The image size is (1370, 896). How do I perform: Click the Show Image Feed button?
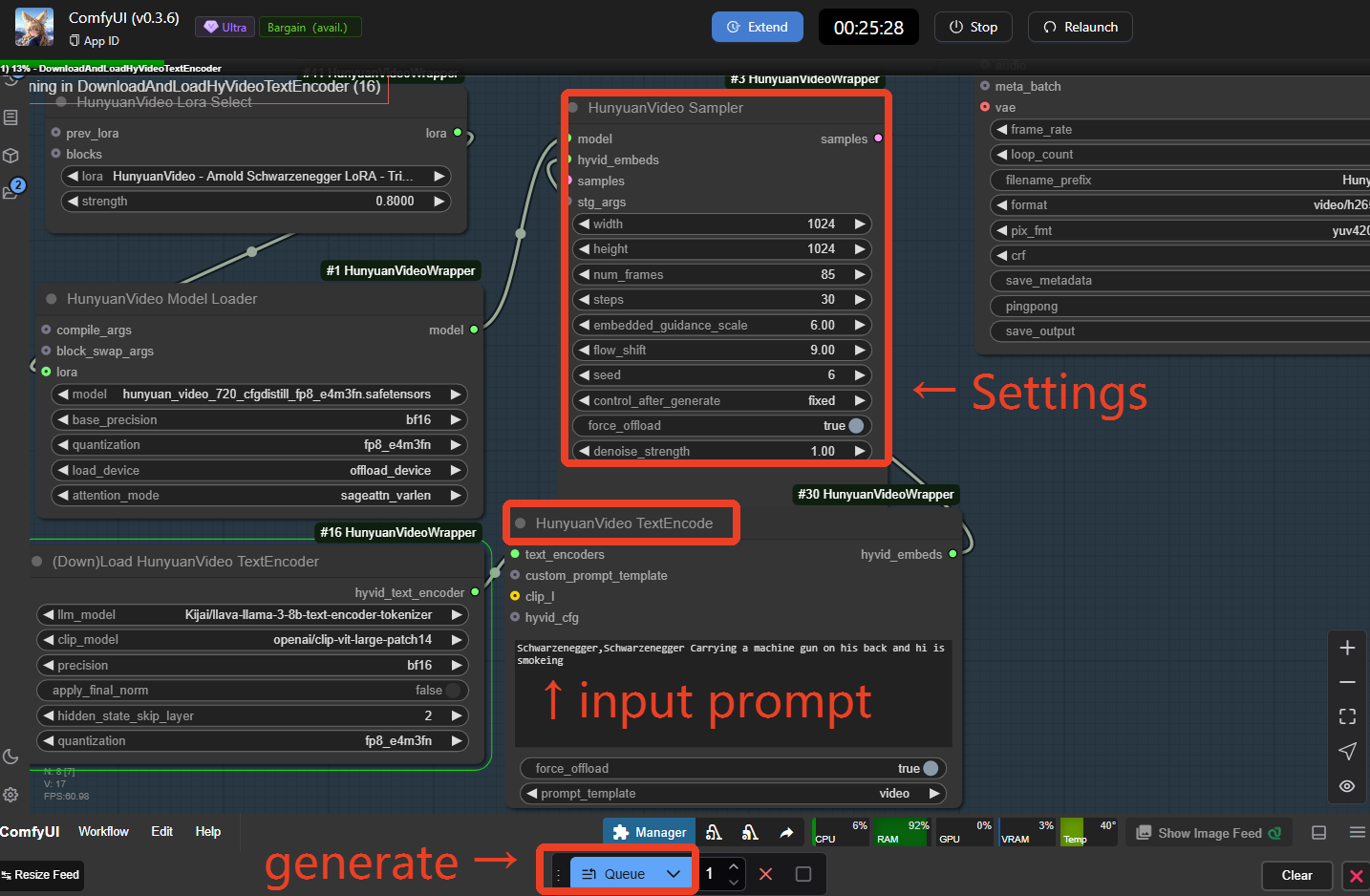1209,833
